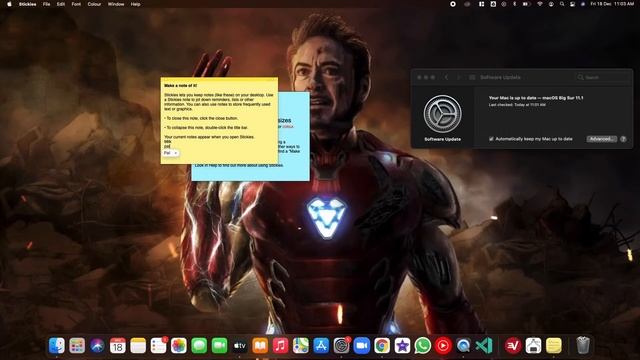Open Google Chrome in the Dock

click(382, 346)
